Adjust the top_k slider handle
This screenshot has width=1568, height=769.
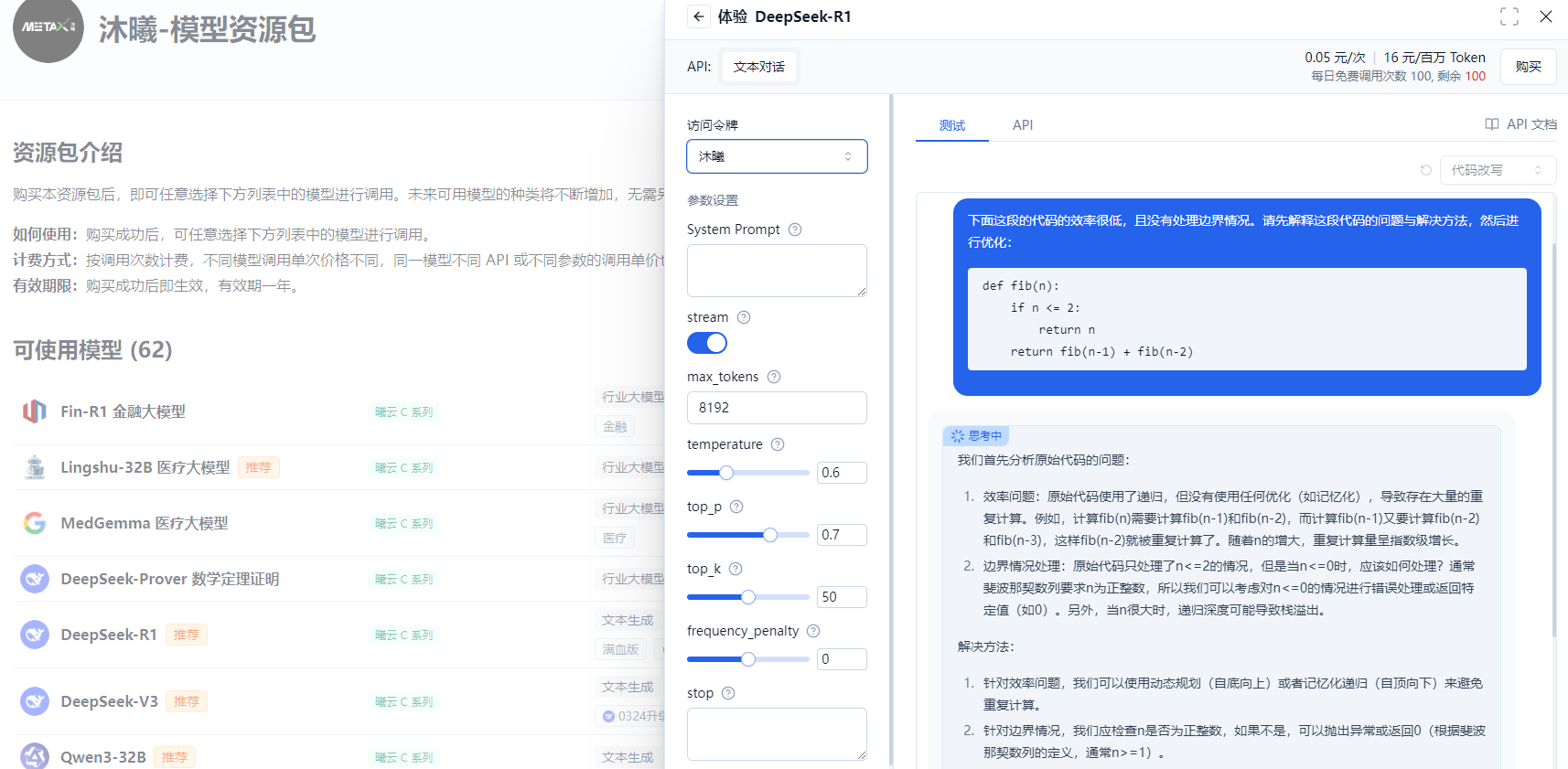point(748,597)
